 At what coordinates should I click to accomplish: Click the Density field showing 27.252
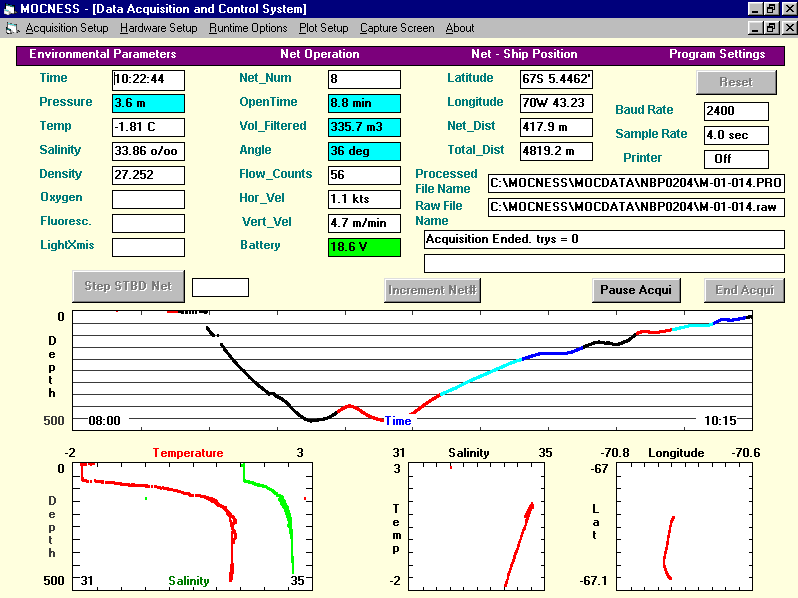[x=148, y=175]
